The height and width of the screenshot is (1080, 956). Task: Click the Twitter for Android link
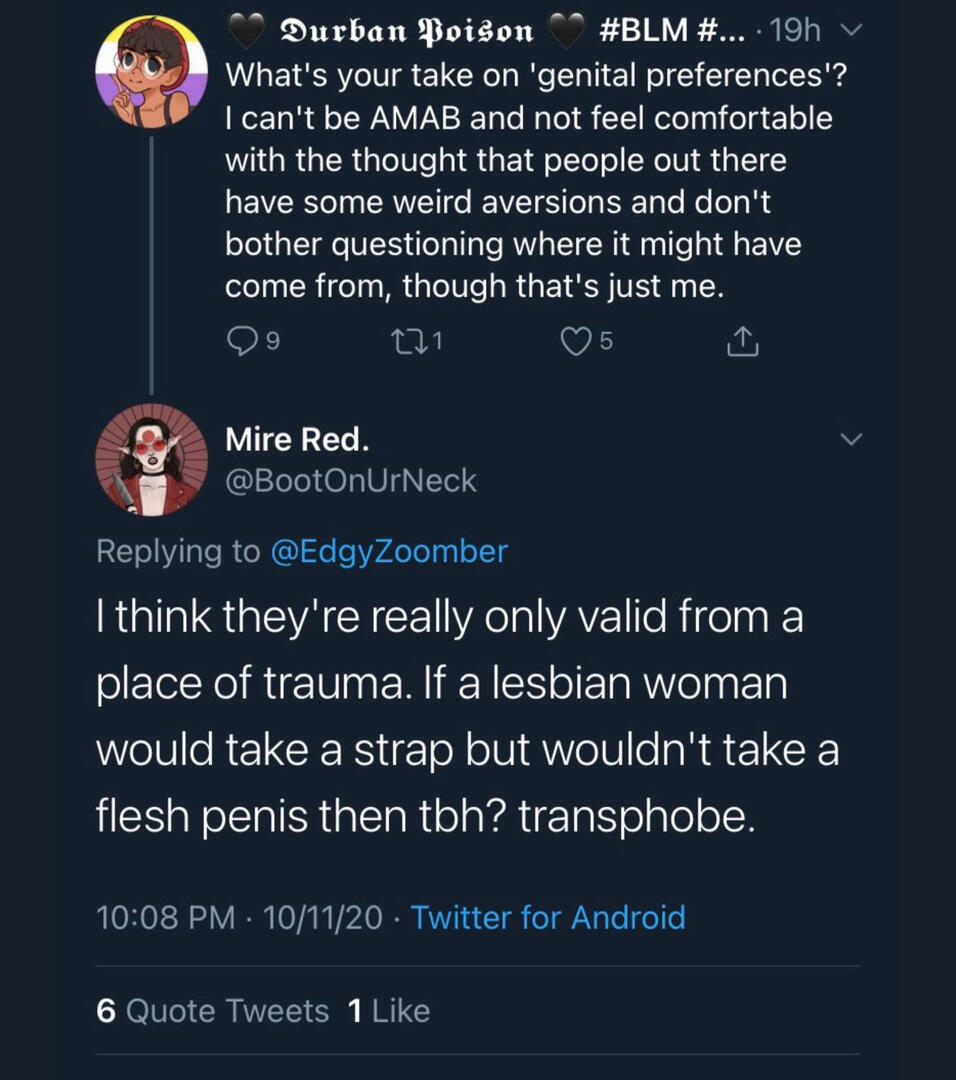point(548,917)
